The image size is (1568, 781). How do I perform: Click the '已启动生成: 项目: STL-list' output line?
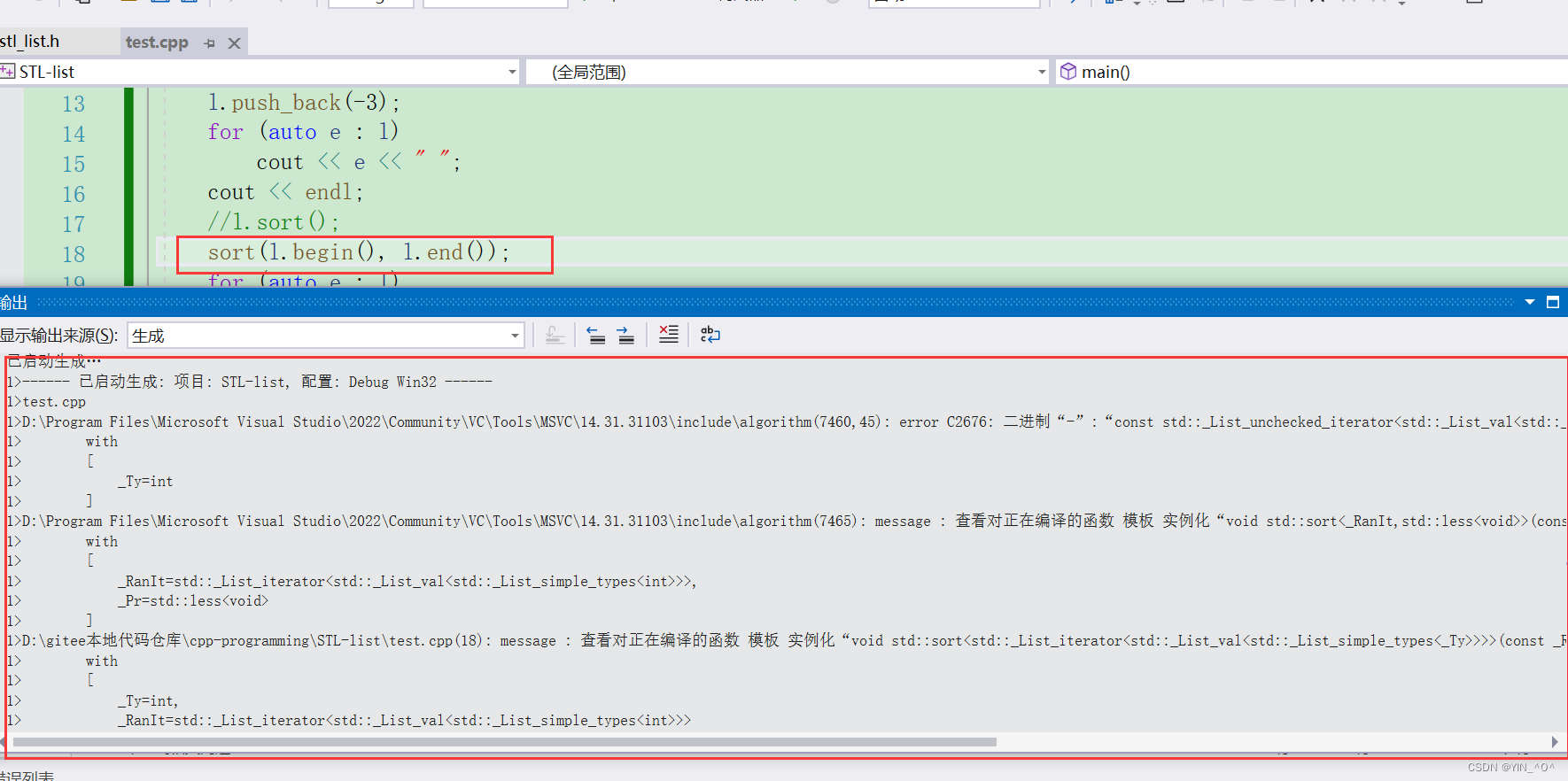(250, 382)
